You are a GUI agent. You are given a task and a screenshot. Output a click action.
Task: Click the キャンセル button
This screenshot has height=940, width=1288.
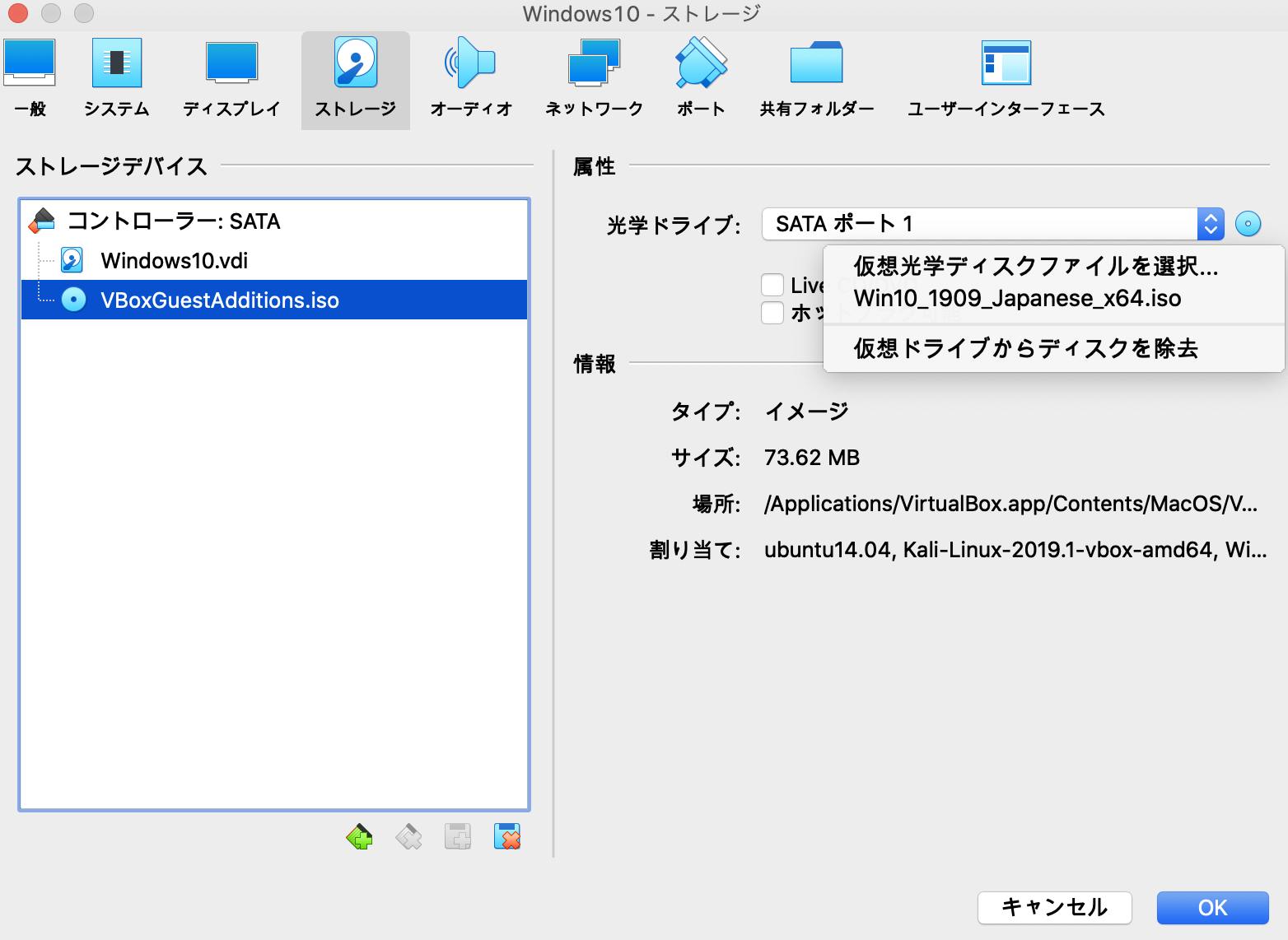point(1053,908)
